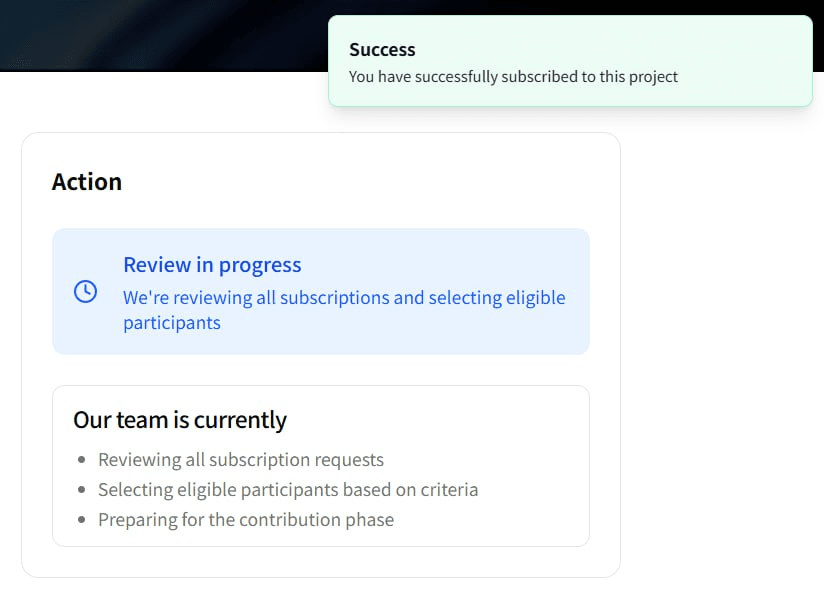The height and width of the screenshot is (591, 824).
Task: Click the clock icon in the review banner
Action: pyautogui.click(x=86, y=291)
